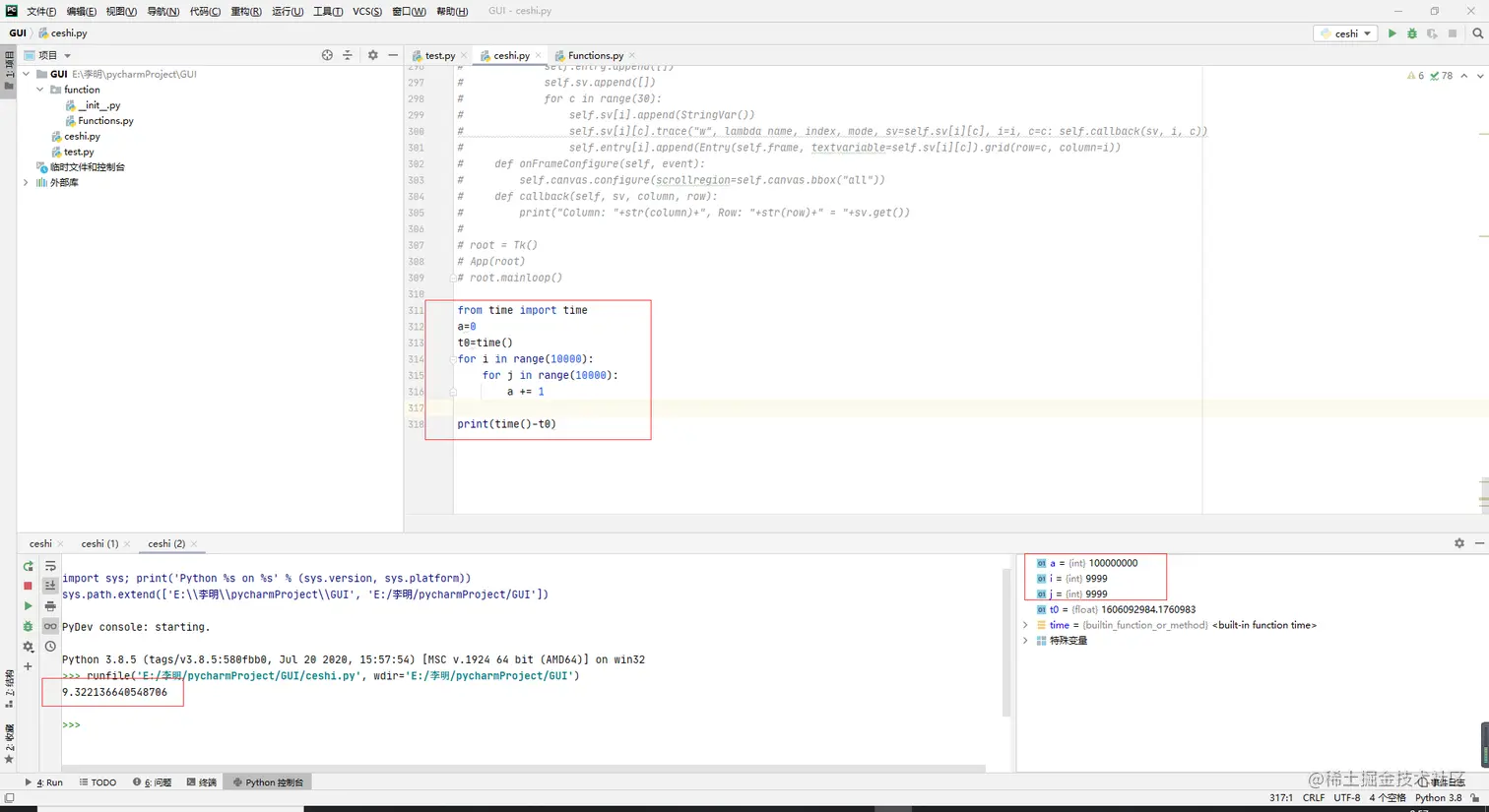This screenshot has width=1489, height=812.
Task: Toggle scroll to end in the console
Action: (x=50, y=586)
